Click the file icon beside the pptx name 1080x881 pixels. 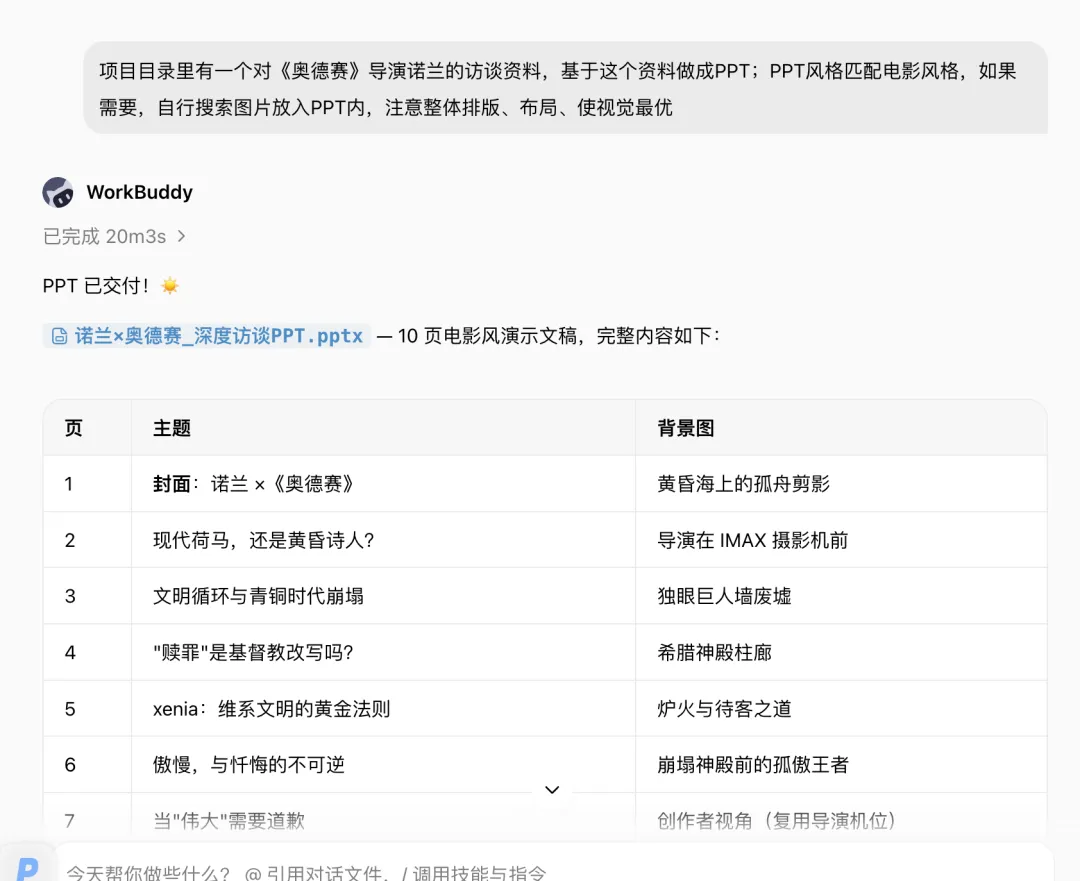coord(60,336)
